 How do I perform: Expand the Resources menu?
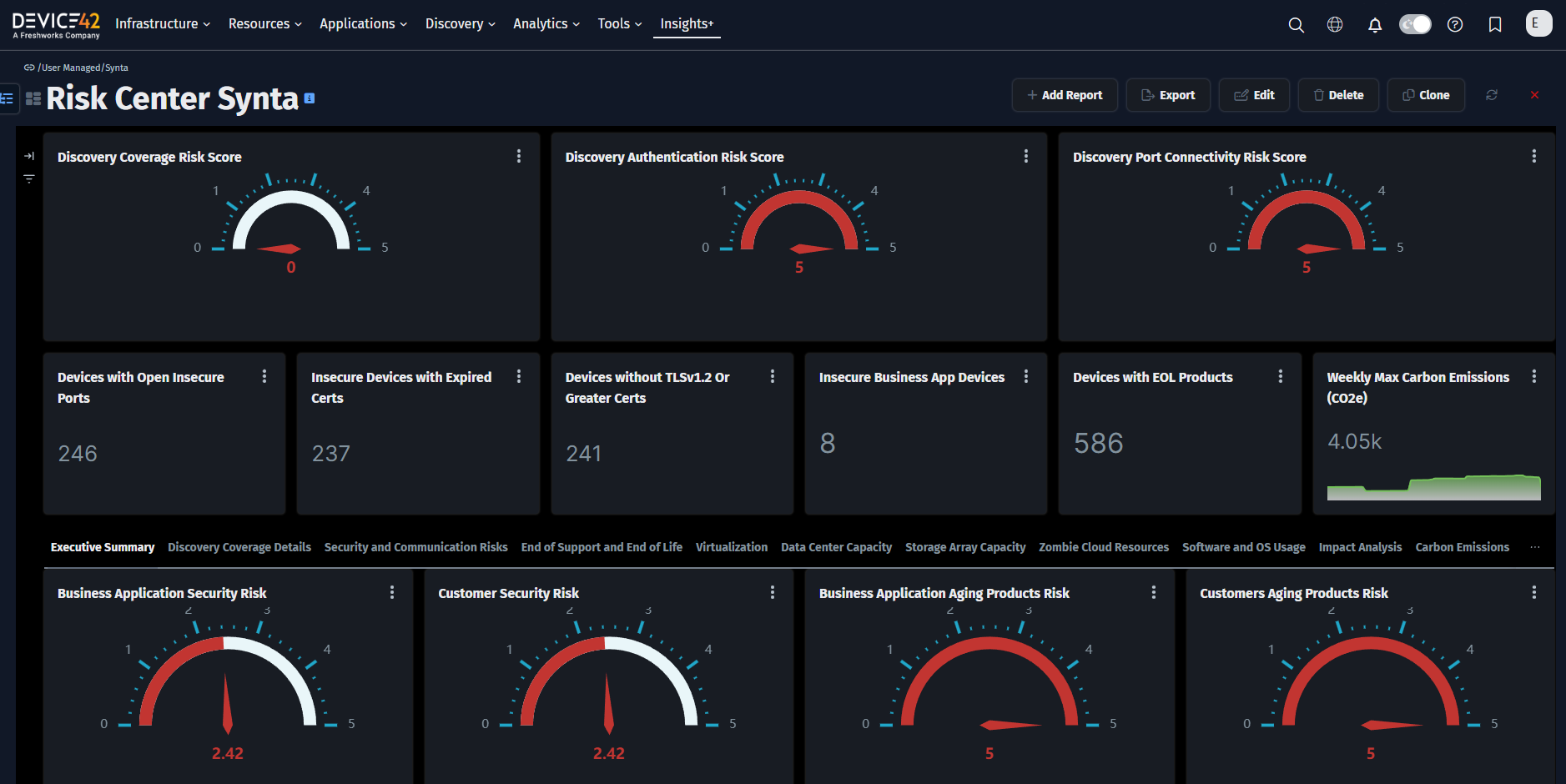pos(265,23)
